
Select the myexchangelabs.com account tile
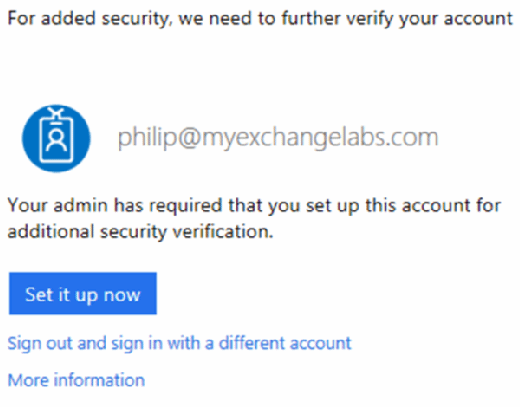point(230,138)
